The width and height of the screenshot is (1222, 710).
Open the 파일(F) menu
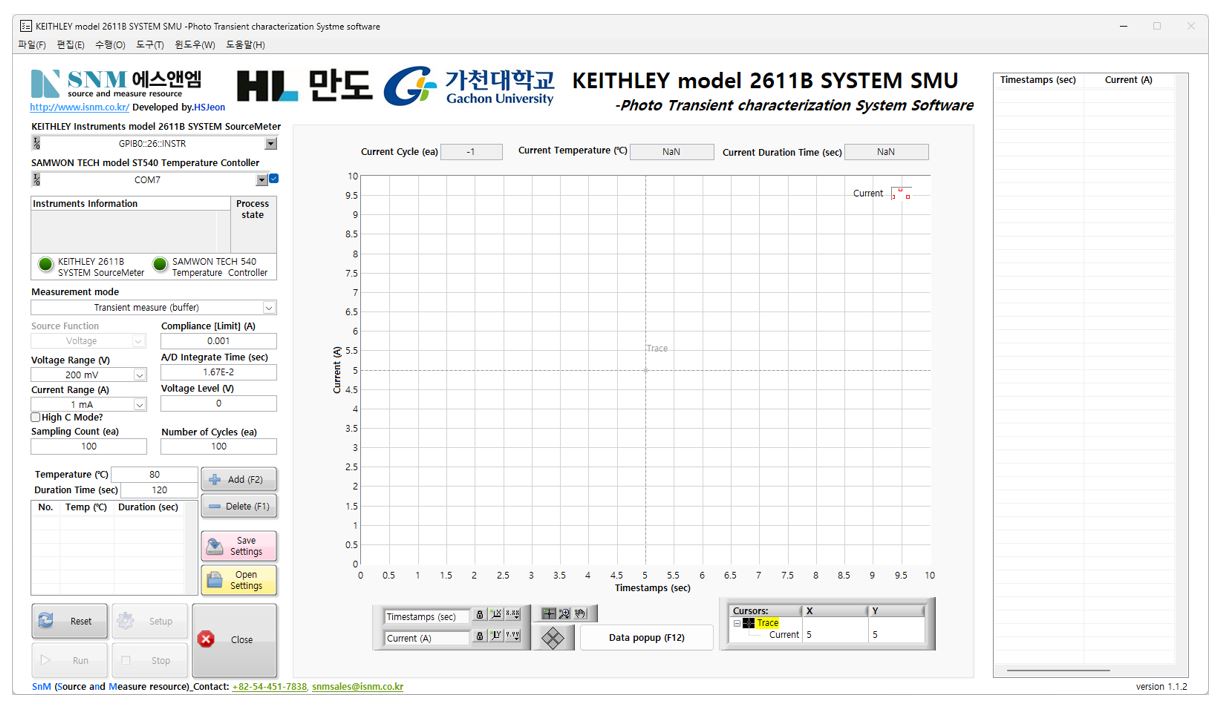point(32,45)
